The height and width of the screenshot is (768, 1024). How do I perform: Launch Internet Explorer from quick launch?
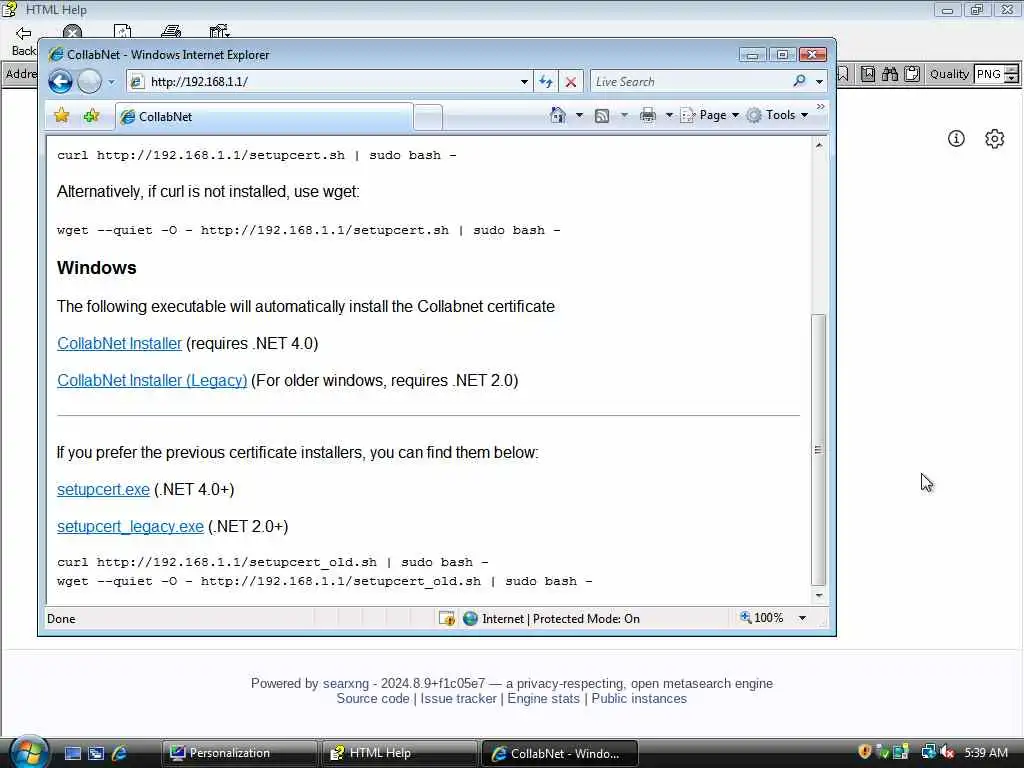pyautogui.click(x=119, y=753)
